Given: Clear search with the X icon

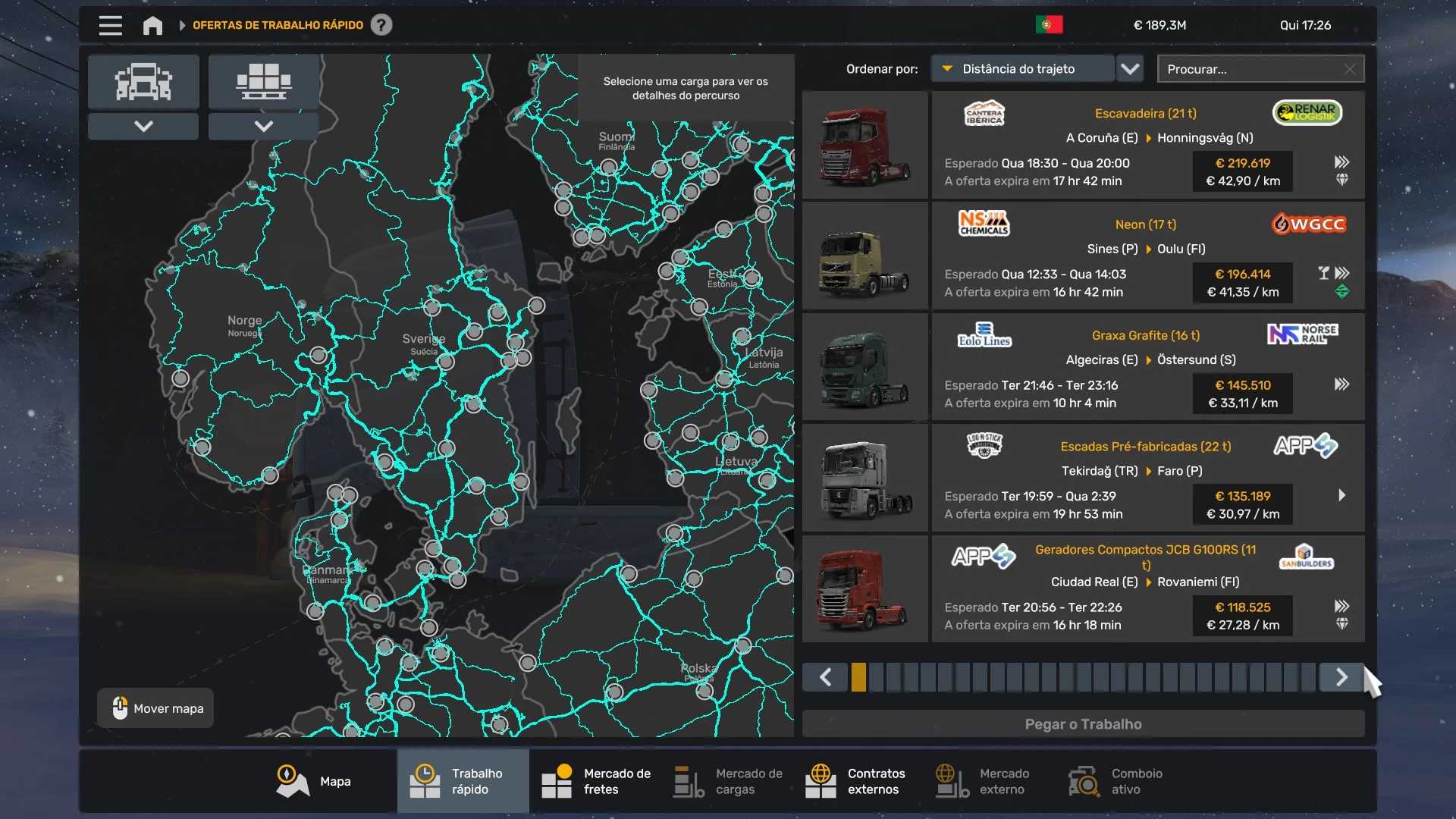Looking at the screenshot, I should (1350, 69).
